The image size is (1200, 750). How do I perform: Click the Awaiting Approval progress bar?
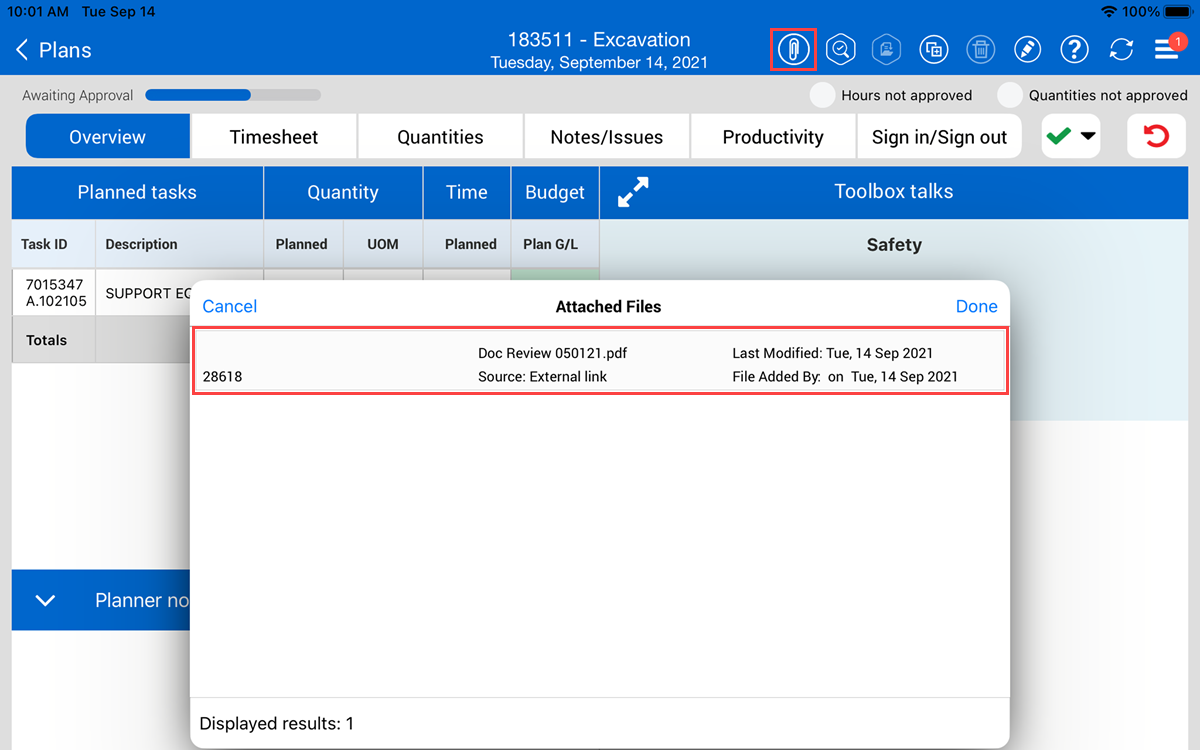pos(232,96)
